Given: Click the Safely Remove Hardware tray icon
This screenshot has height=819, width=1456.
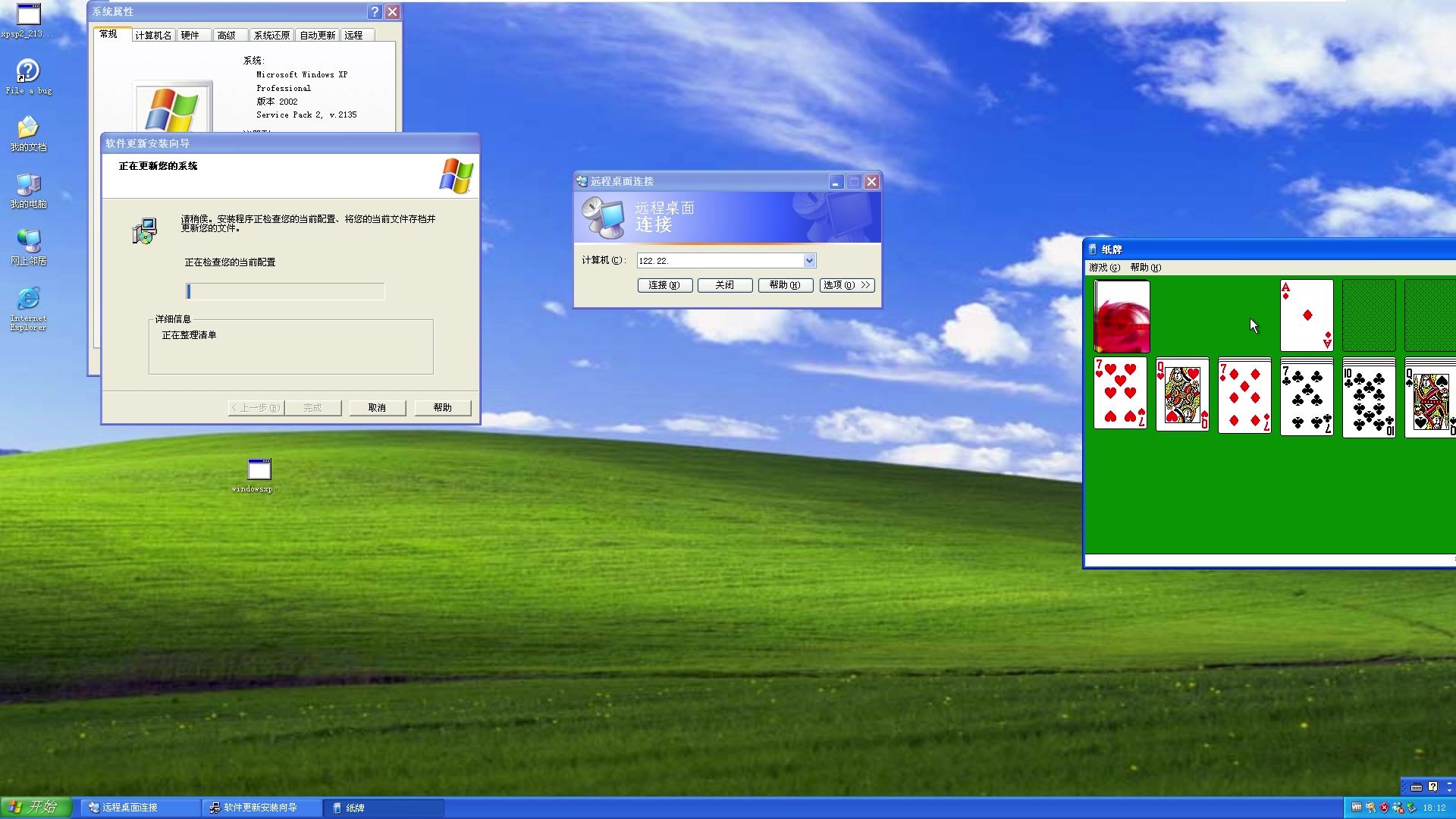Looking at the screenshot, I should pos(1411,808).
